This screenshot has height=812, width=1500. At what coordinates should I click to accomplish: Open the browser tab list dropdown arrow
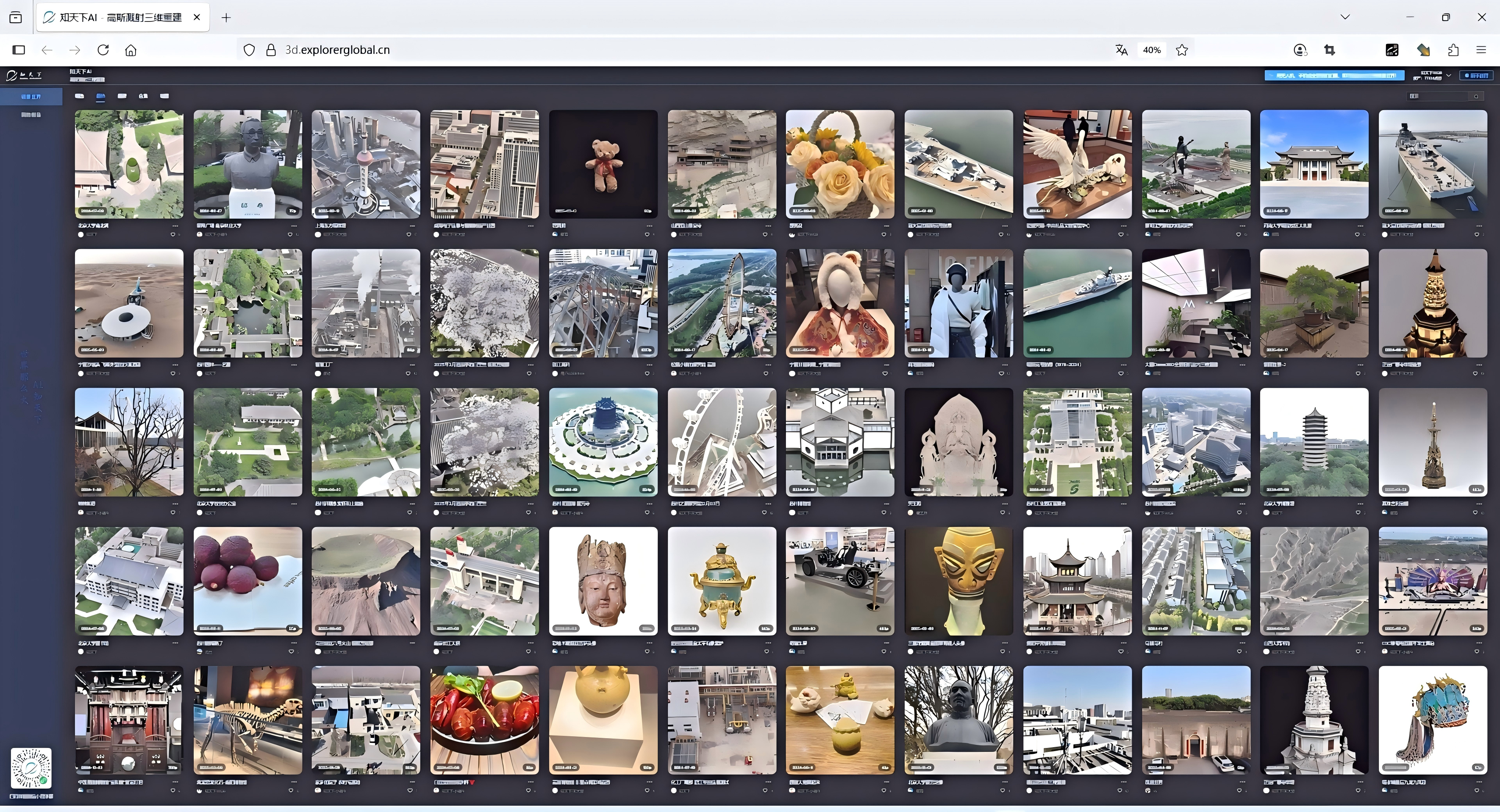point(1345,17)
